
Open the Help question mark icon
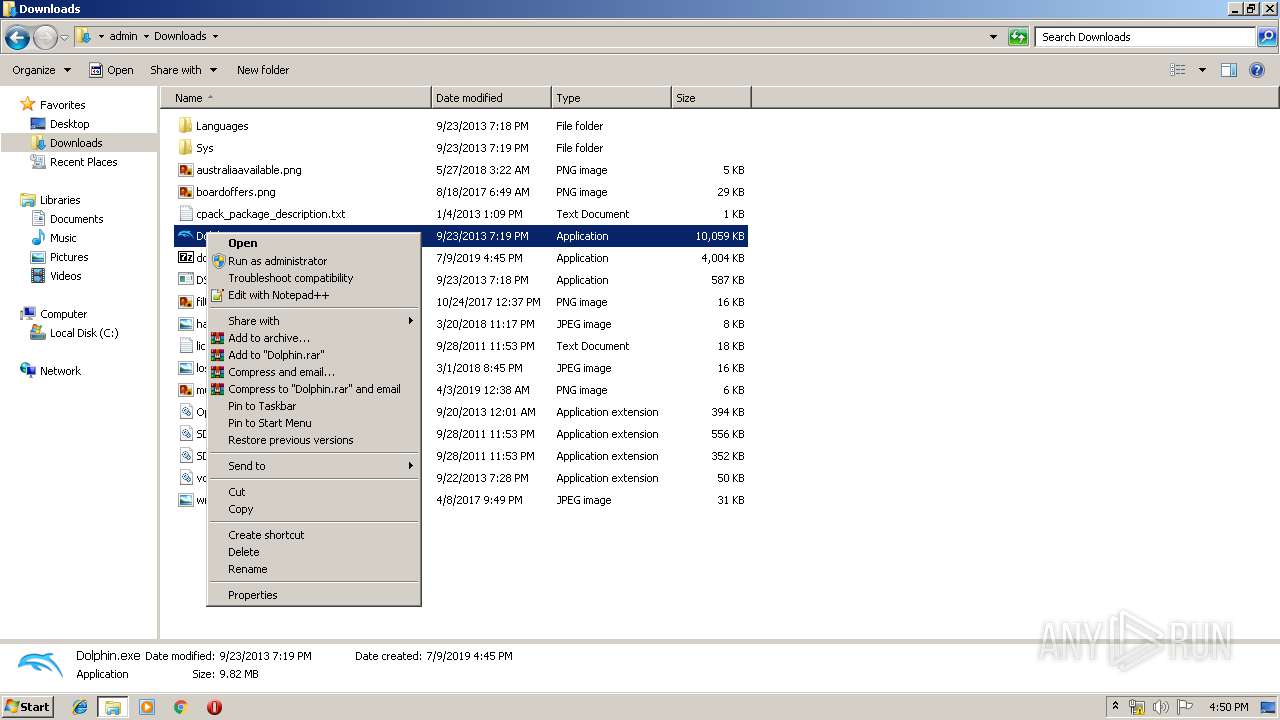coord(1257,70)
